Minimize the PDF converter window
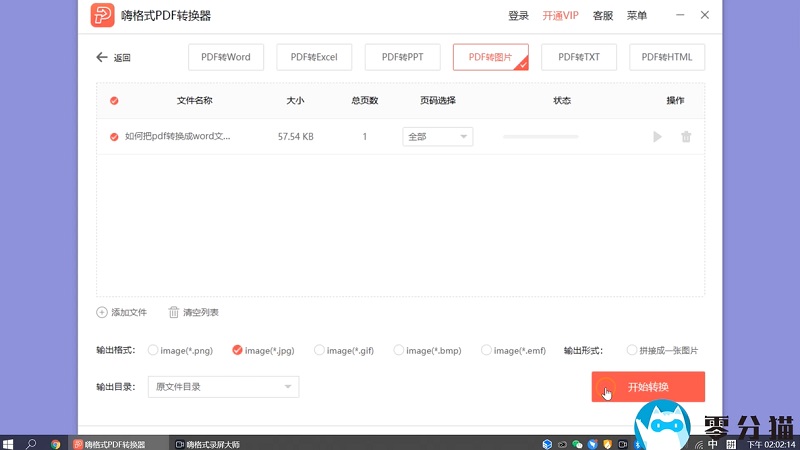Viewport: 800px width, 450px height. point(680,15)
